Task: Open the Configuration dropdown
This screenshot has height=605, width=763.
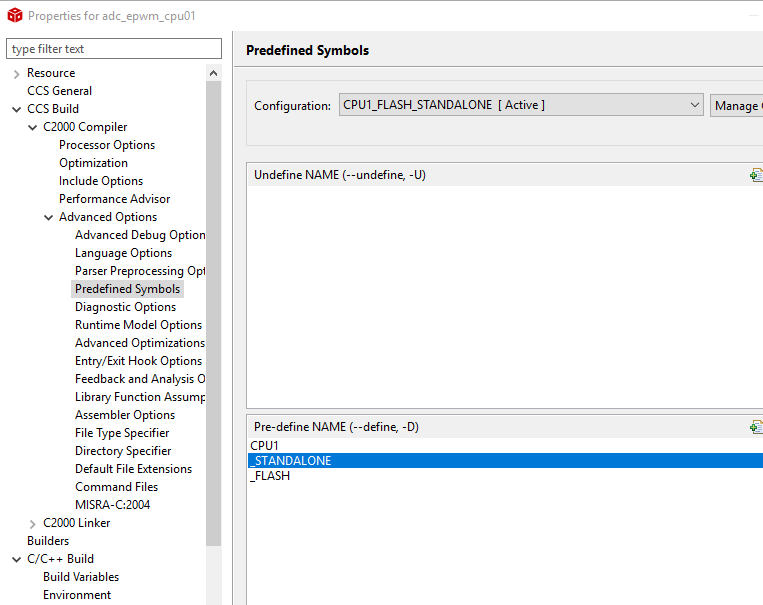Action: click(x=521, y=105)
